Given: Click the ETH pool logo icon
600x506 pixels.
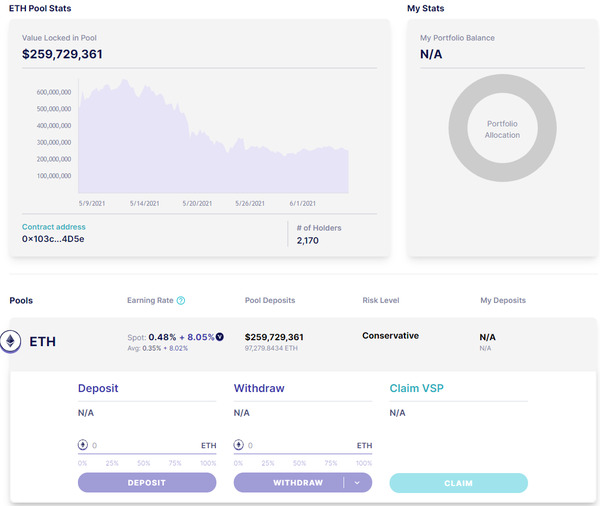Looking at the screenshot, I should tap(10, 341).
